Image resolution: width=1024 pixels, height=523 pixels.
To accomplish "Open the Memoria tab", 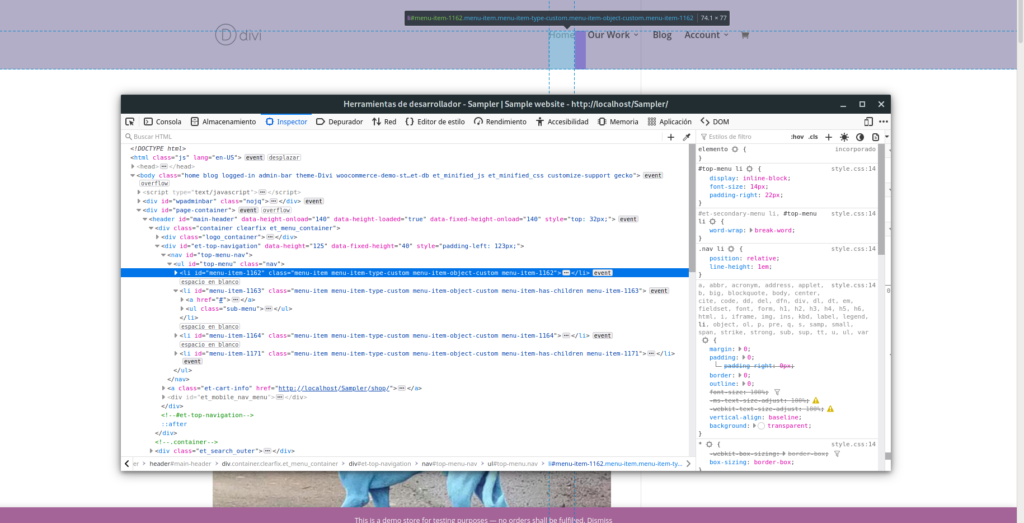I will click(x=618, y=121).
